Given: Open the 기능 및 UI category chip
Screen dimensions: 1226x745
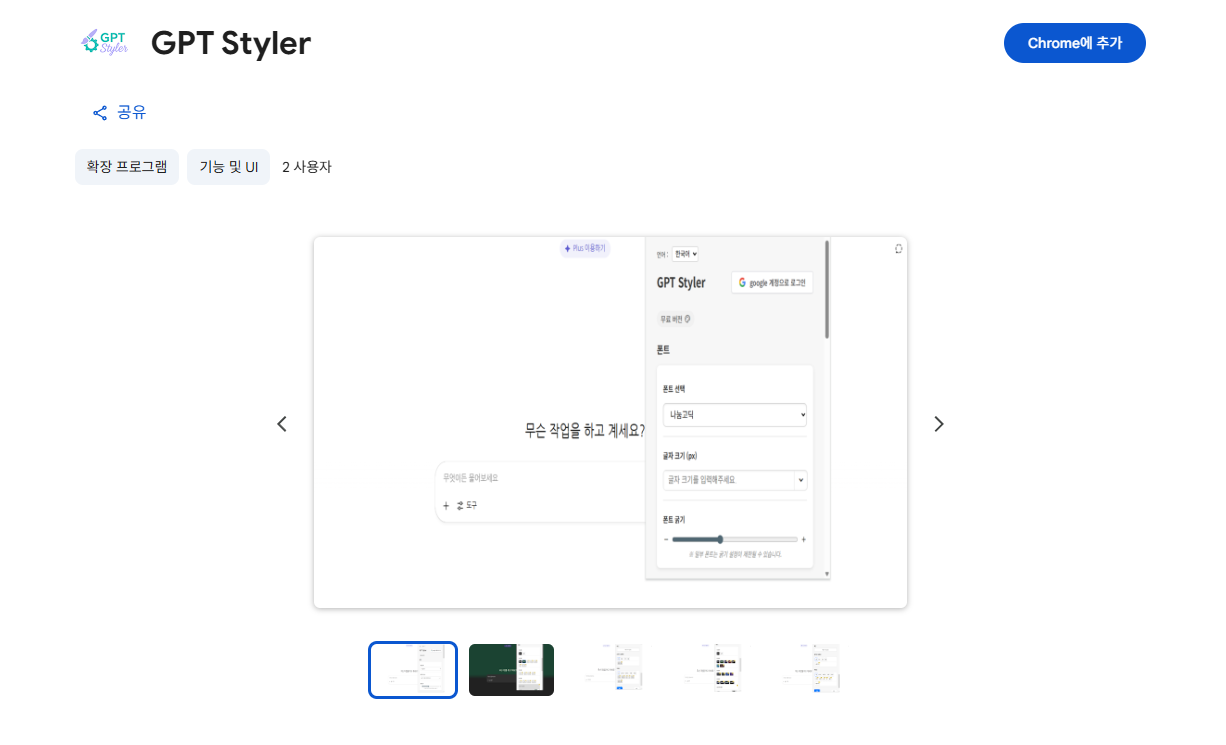Looking at the screenshot, I should (x=228, y=167).
